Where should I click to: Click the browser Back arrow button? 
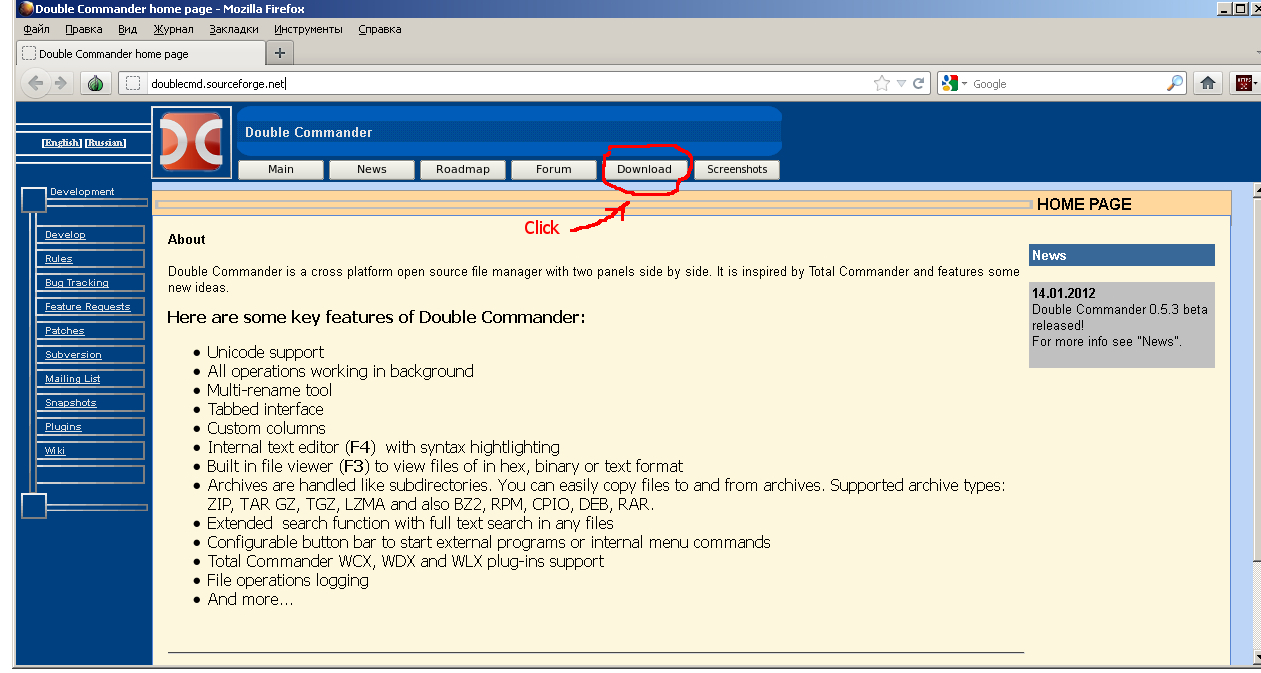(x=36, y=84)
